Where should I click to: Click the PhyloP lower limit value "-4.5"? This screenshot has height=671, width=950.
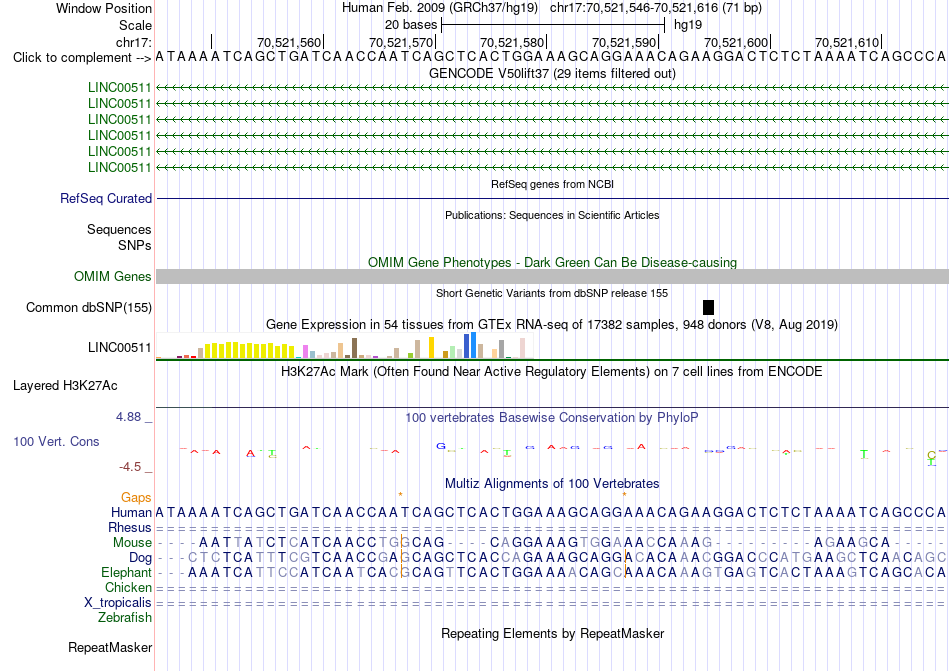(x=130, y=466)
